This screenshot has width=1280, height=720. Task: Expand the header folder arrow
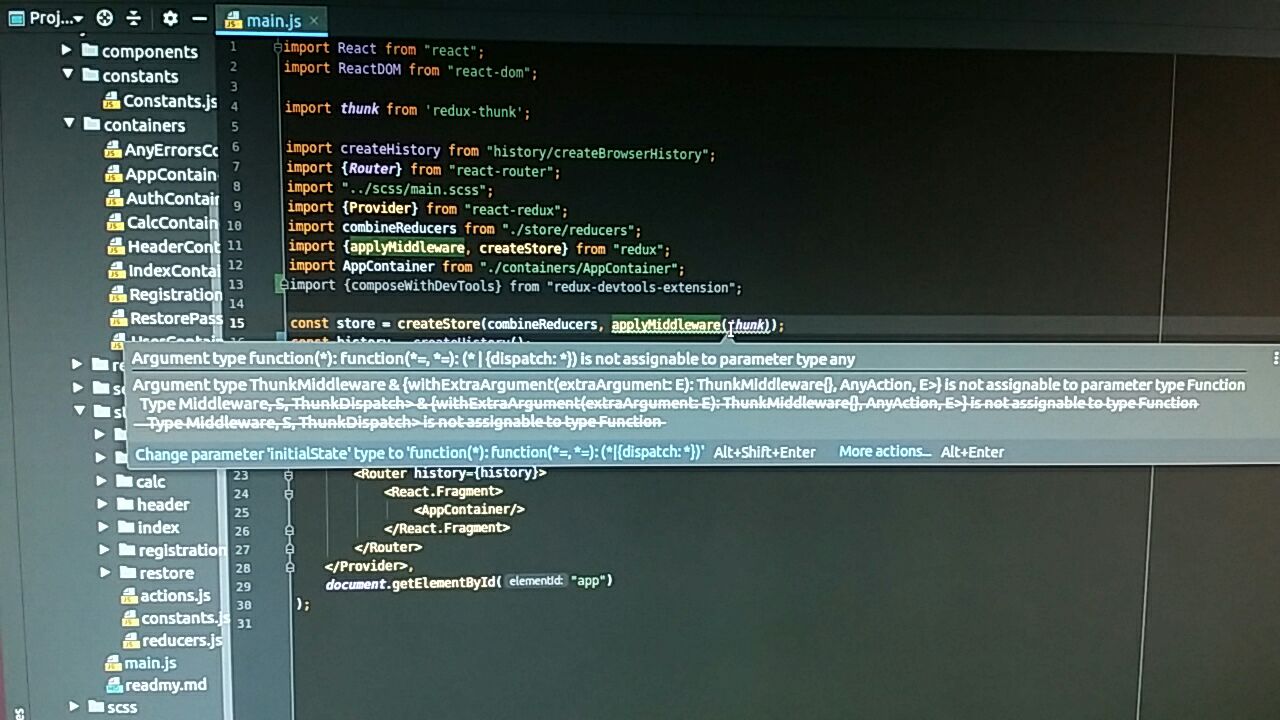click(102, 503)
